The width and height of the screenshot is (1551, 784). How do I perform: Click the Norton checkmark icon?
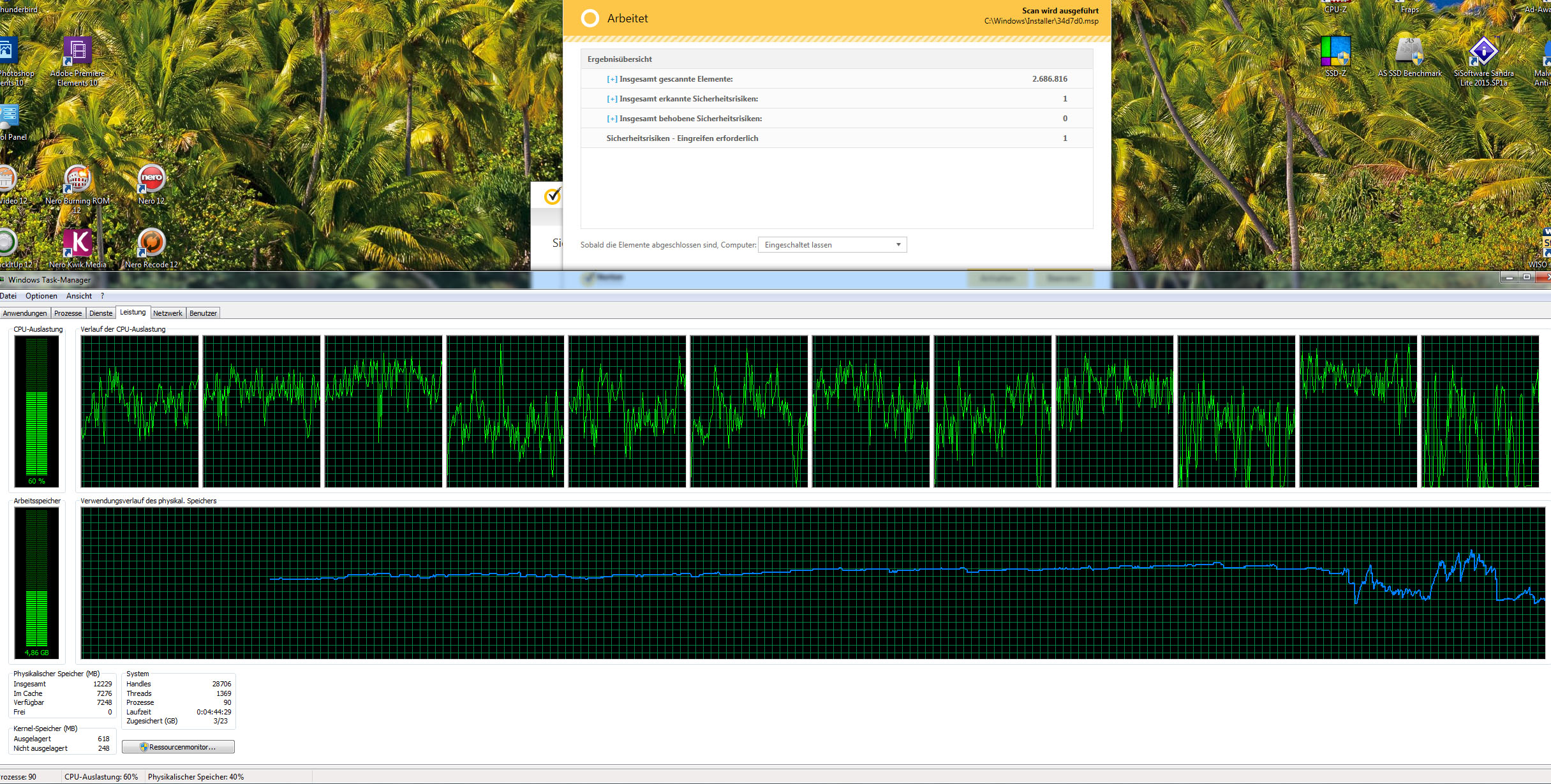pyautogui.click(x=553, y=196)
